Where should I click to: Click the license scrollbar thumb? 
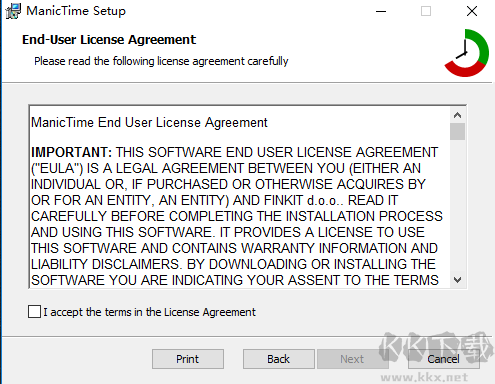[x=457, y=132]
